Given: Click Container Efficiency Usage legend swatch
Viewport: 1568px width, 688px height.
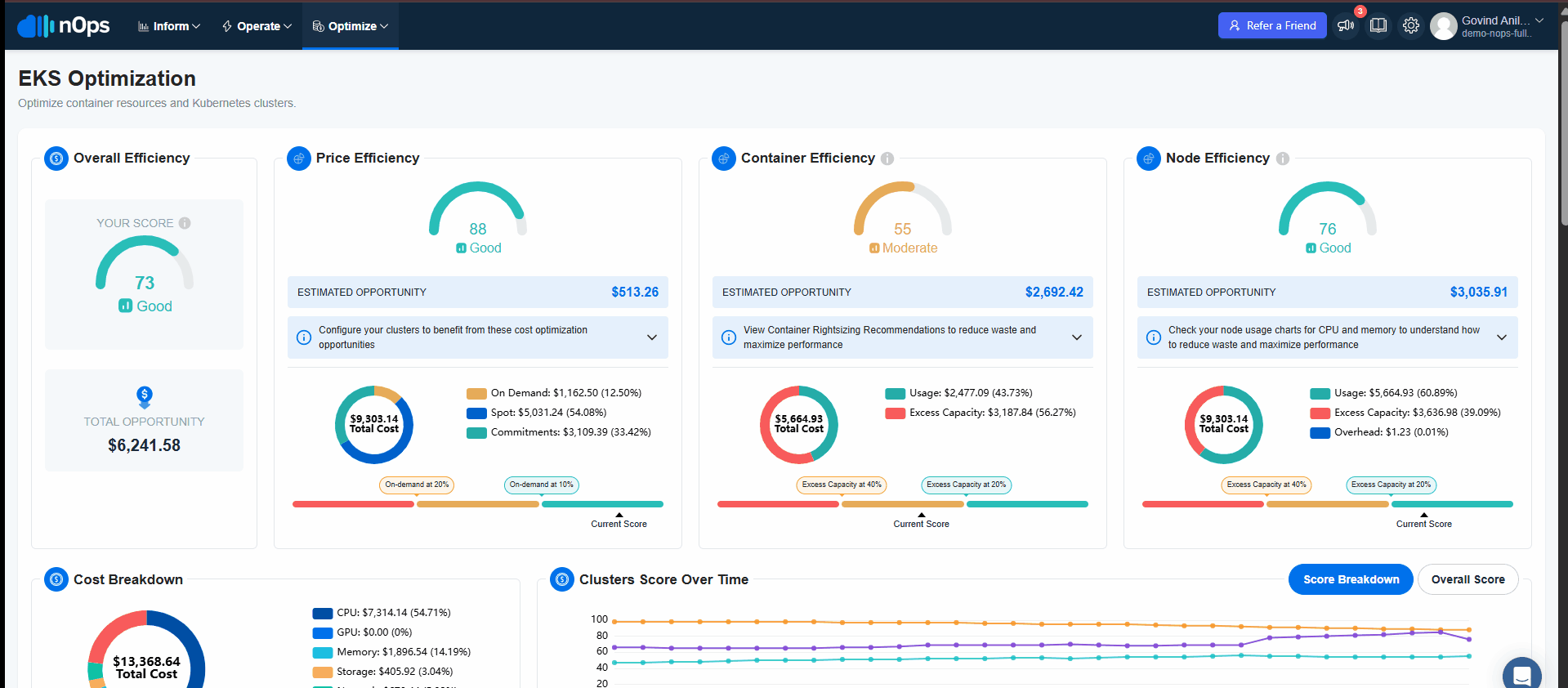Looking at the screenshot, I should point(896,393).
